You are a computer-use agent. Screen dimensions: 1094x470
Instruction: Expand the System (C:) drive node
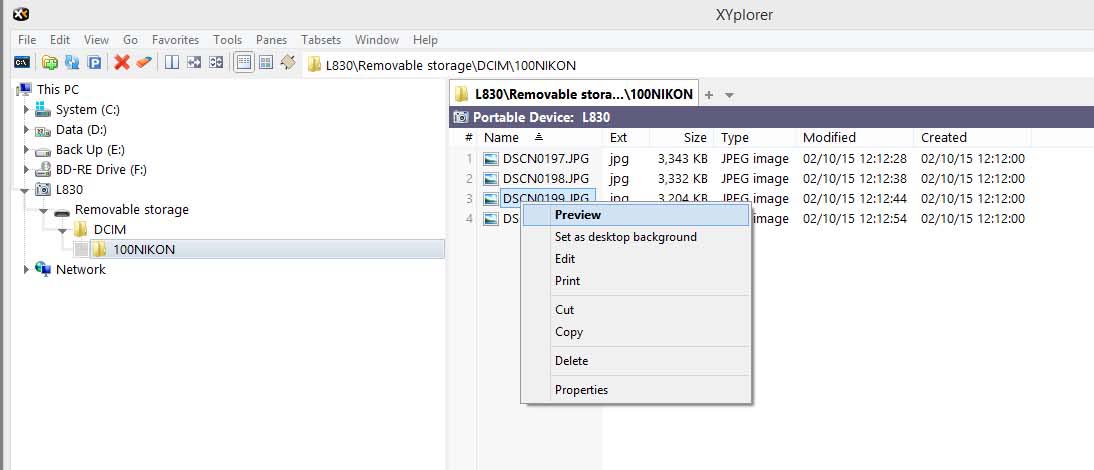point(27,109)
